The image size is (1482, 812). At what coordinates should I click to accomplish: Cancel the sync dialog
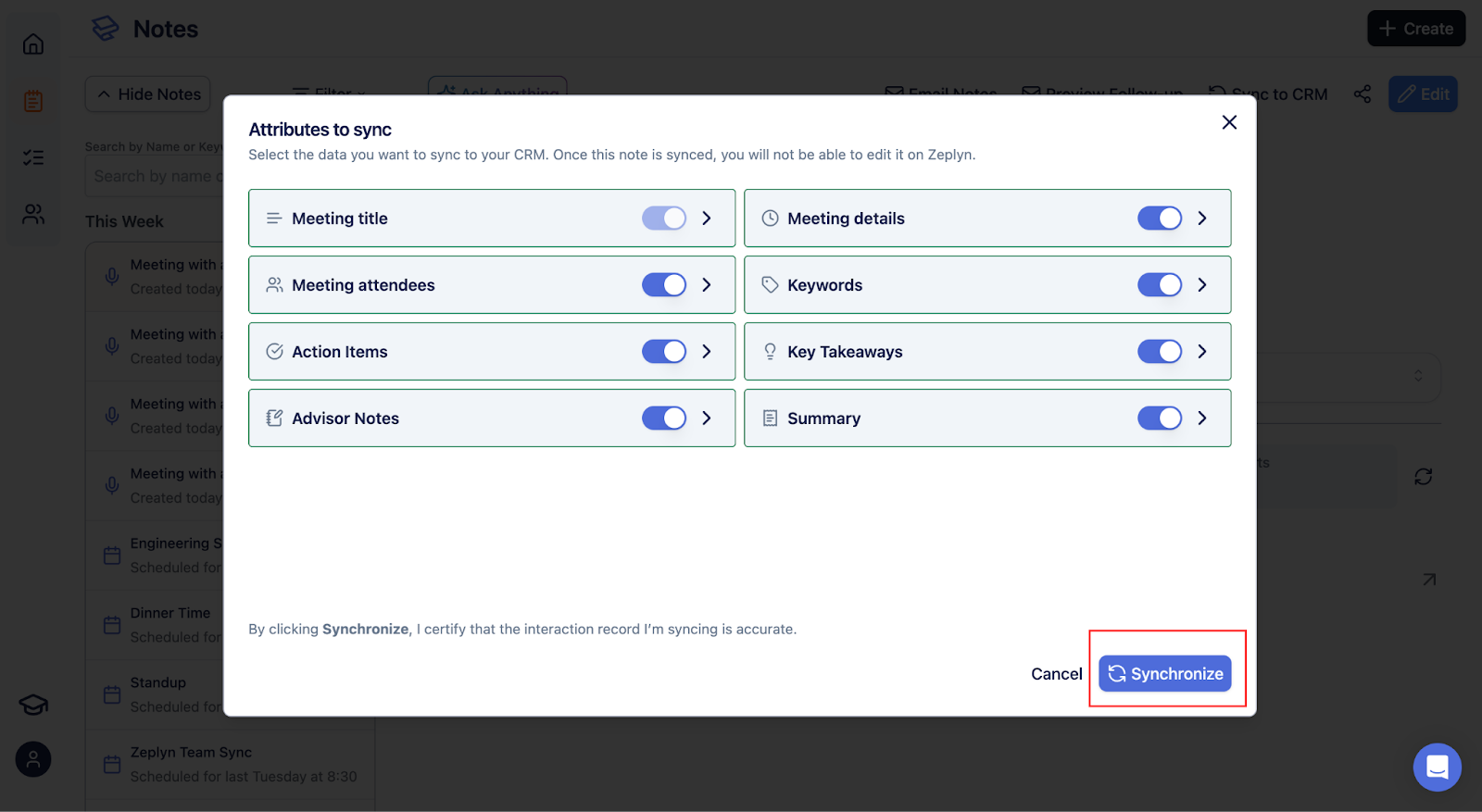click(1056, 674)
